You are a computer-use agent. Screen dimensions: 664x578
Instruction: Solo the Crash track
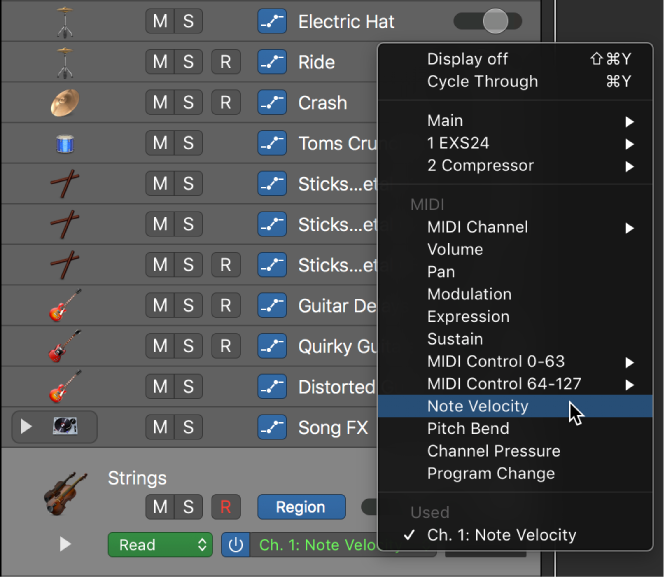[188, 102]
